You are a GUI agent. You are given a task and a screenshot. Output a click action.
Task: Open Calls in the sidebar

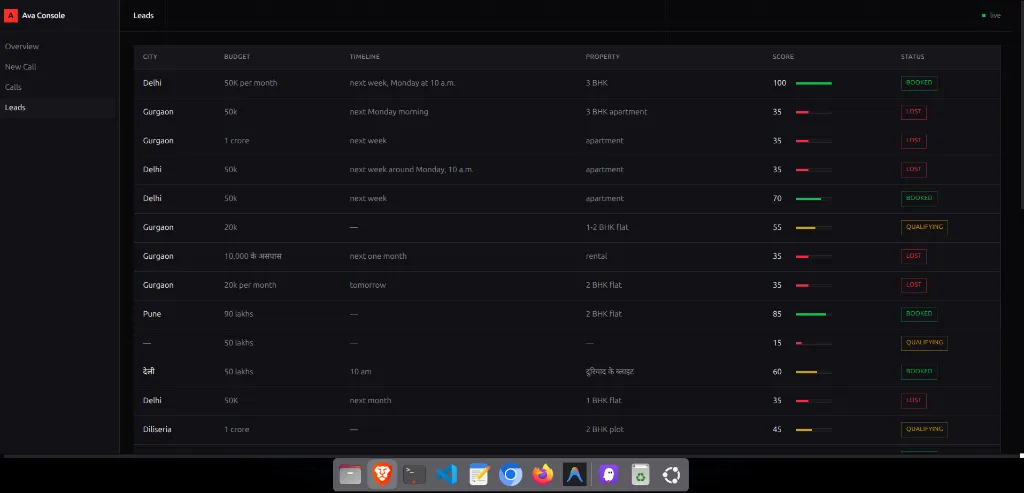[13, 87]
